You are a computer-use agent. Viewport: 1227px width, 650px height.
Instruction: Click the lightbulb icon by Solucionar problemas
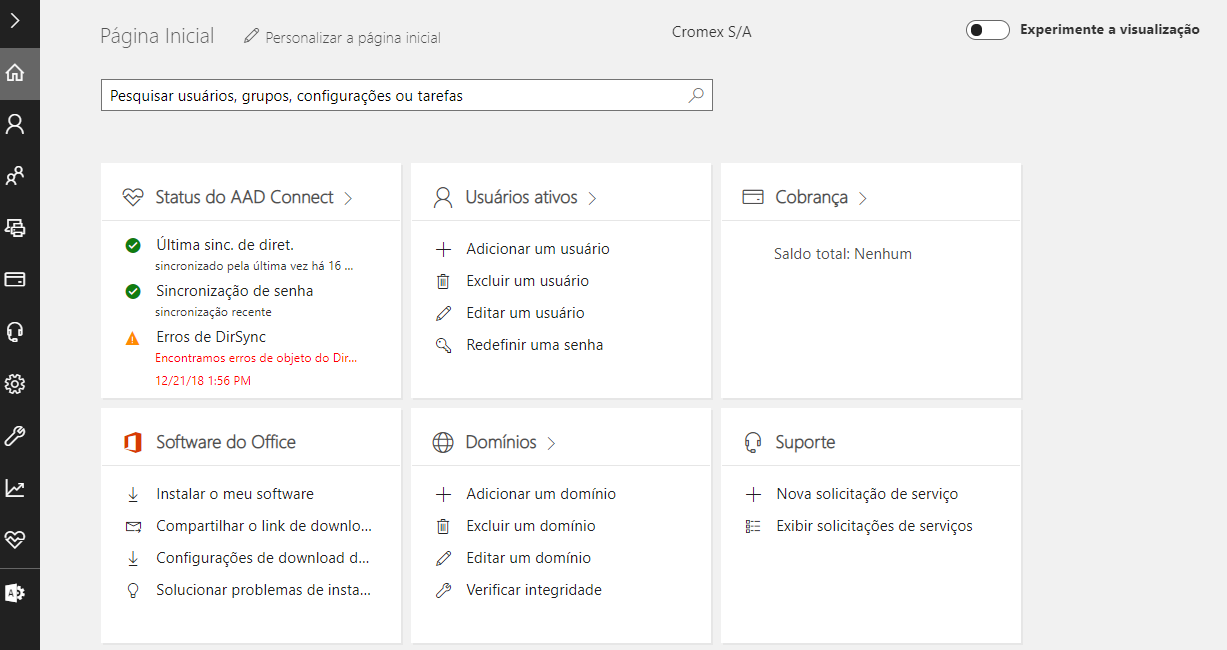click(x=133, y=590)
